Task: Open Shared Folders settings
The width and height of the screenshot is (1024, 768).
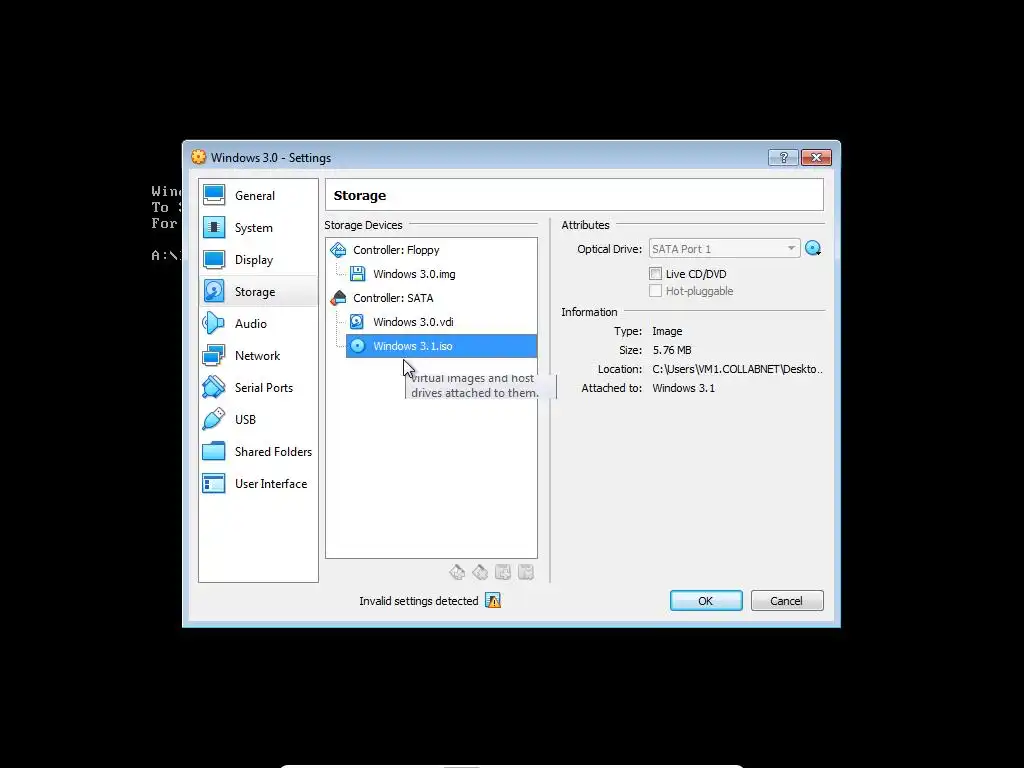Action: (258, 451)
